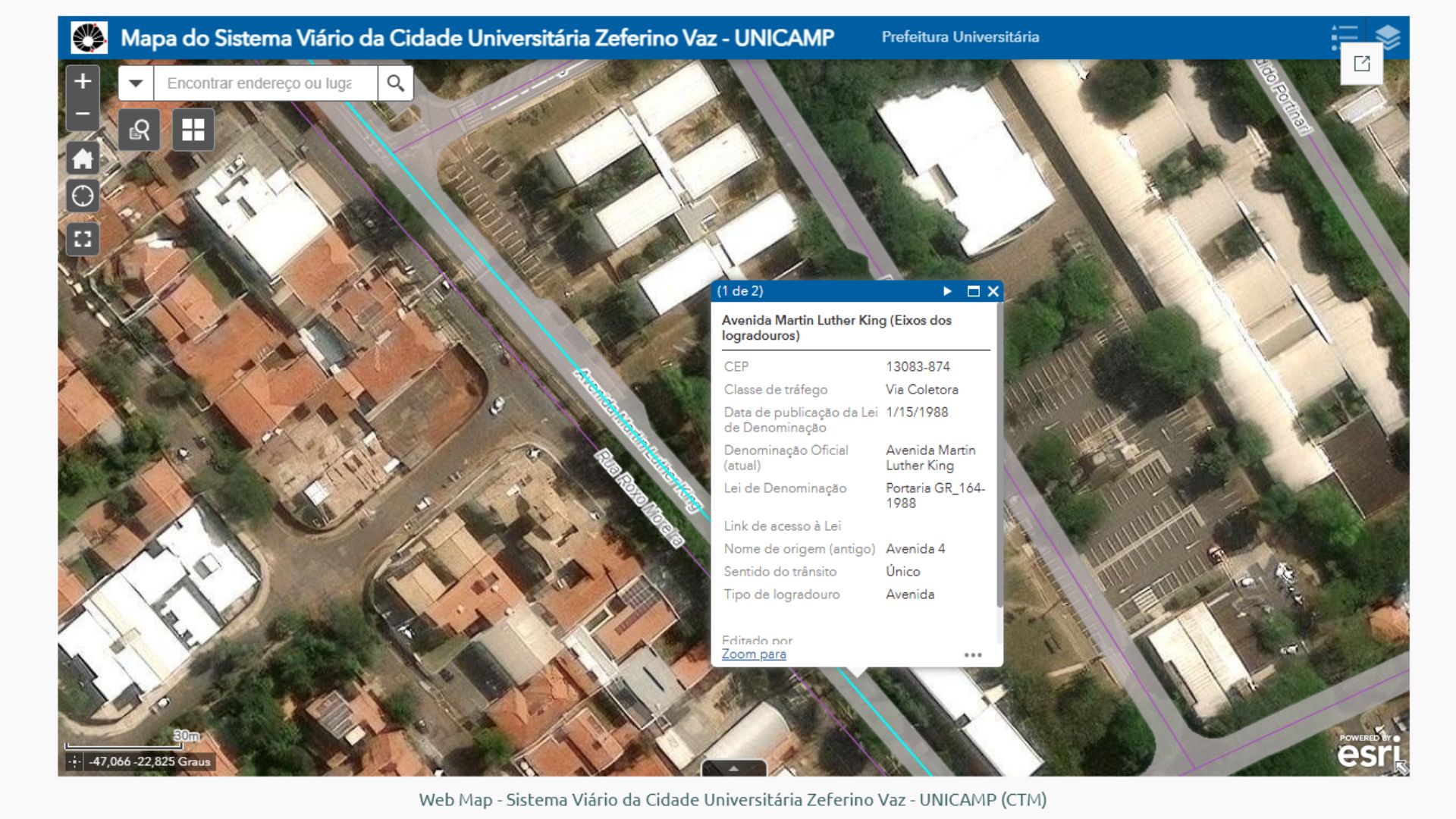Image resolution: width=1456 pixels, height=819 pixels.
Task: Switch the map to fullscreen mode
Action: [83, 240]
